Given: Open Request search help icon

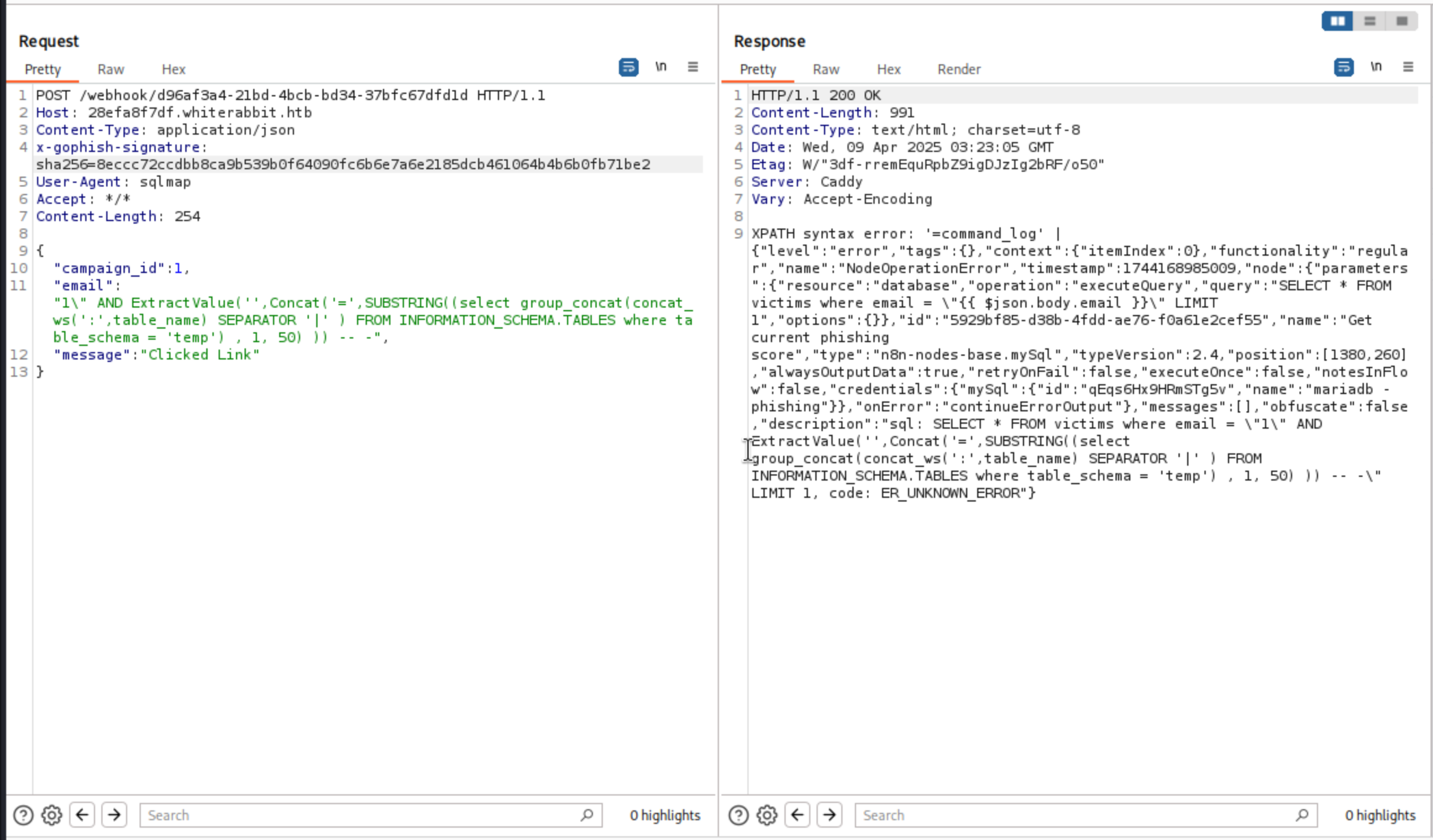Looking at the screenshot, I should [x=23, y=815].
